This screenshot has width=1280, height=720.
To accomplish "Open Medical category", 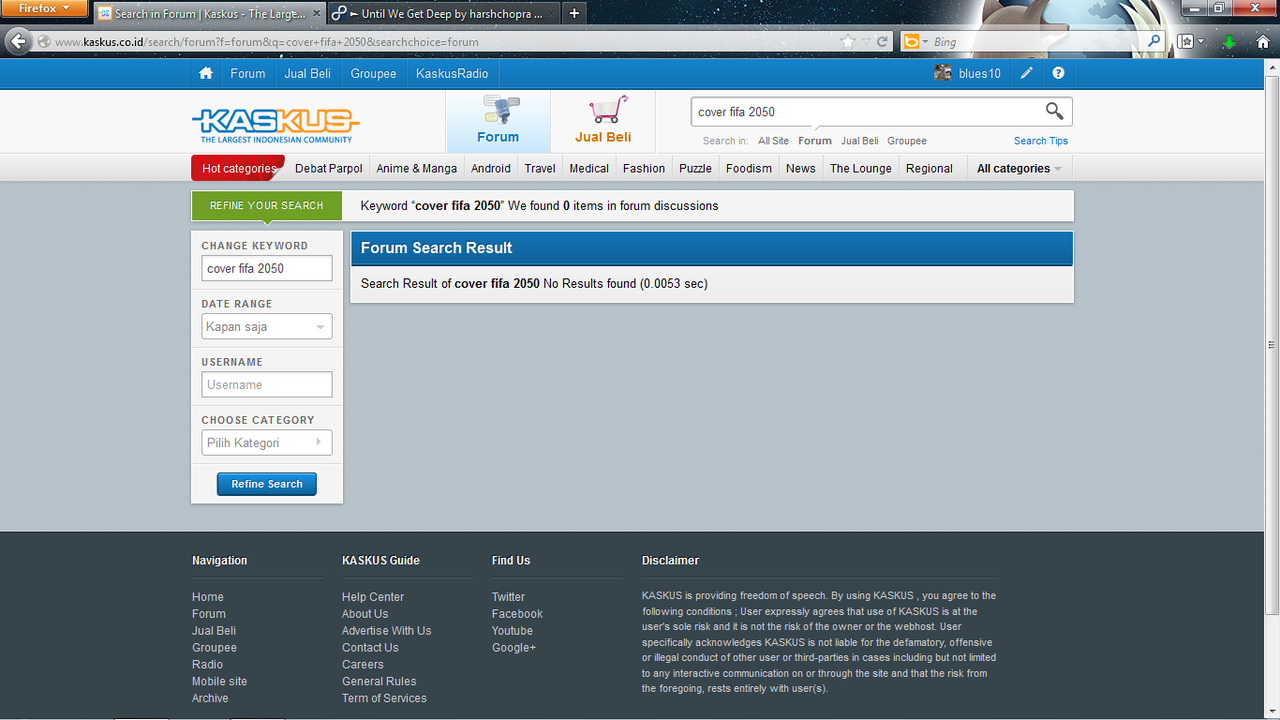I will click(x=589, y=168).
